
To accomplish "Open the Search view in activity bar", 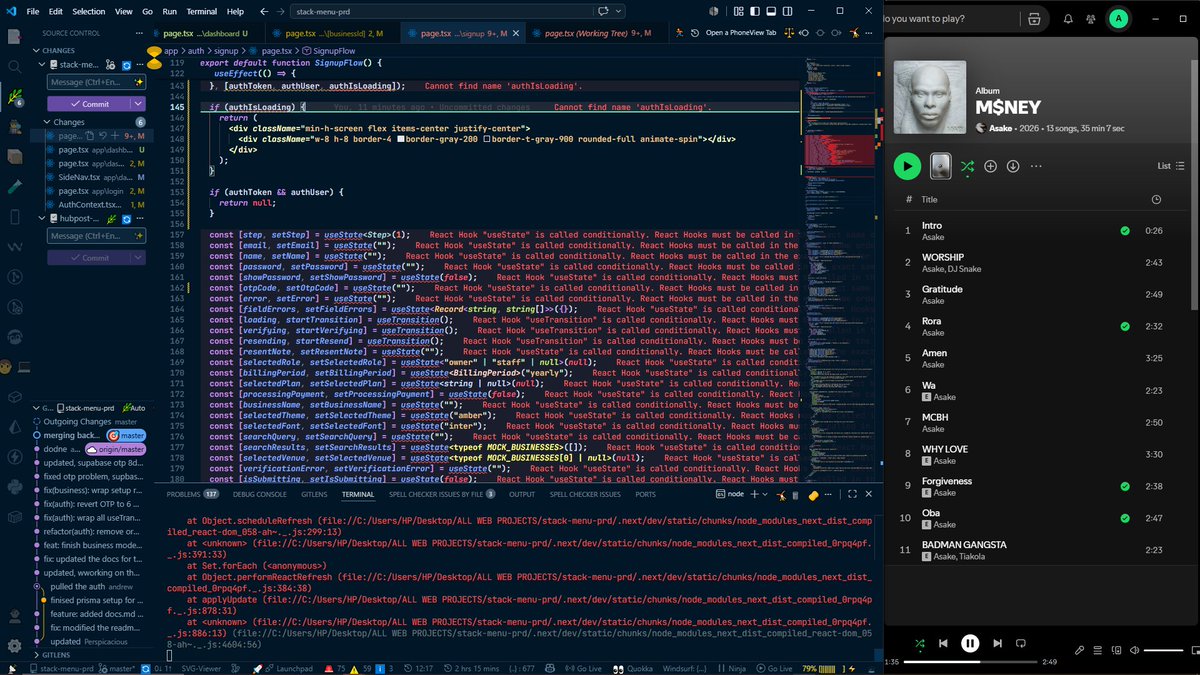I will coord(14,67).
